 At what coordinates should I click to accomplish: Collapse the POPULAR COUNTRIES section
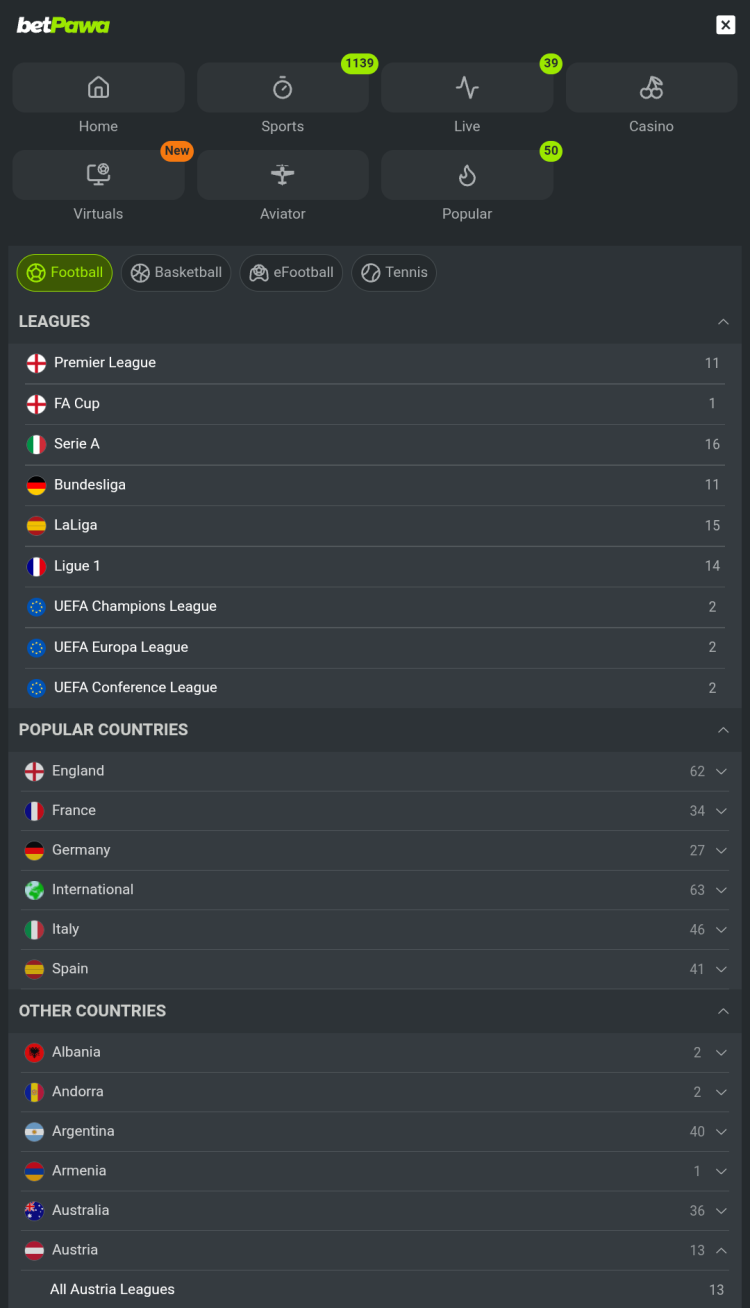tap(723, 730)
